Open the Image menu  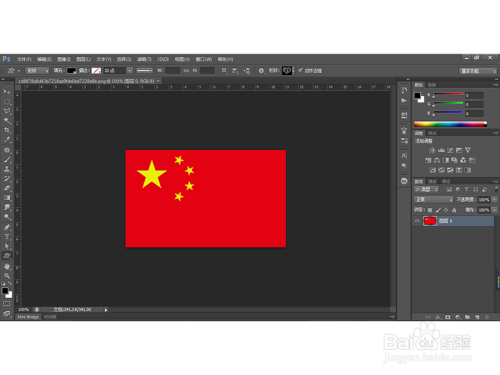64,59
